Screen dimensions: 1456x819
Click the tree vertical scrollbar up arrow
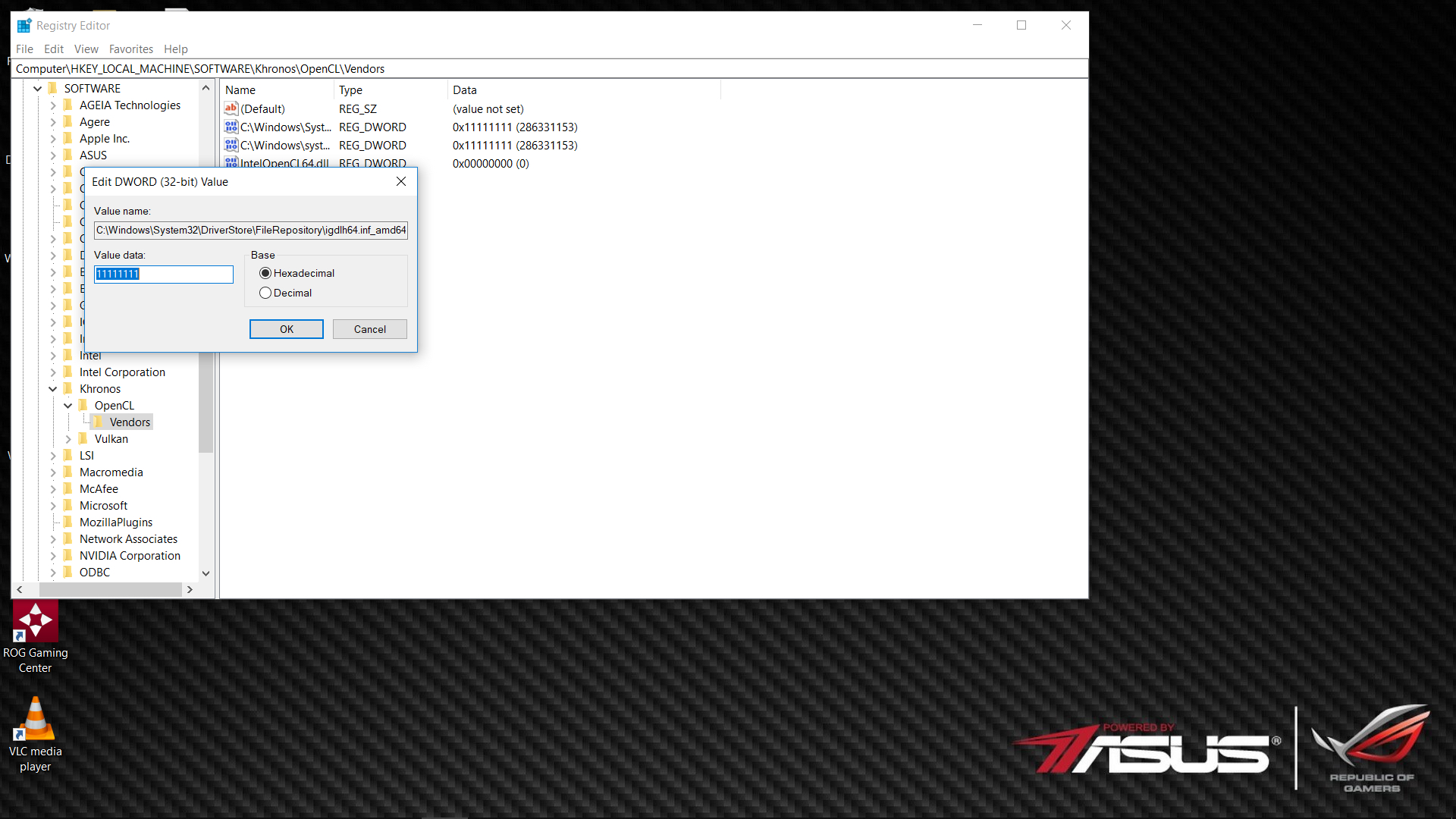(206, 88)
